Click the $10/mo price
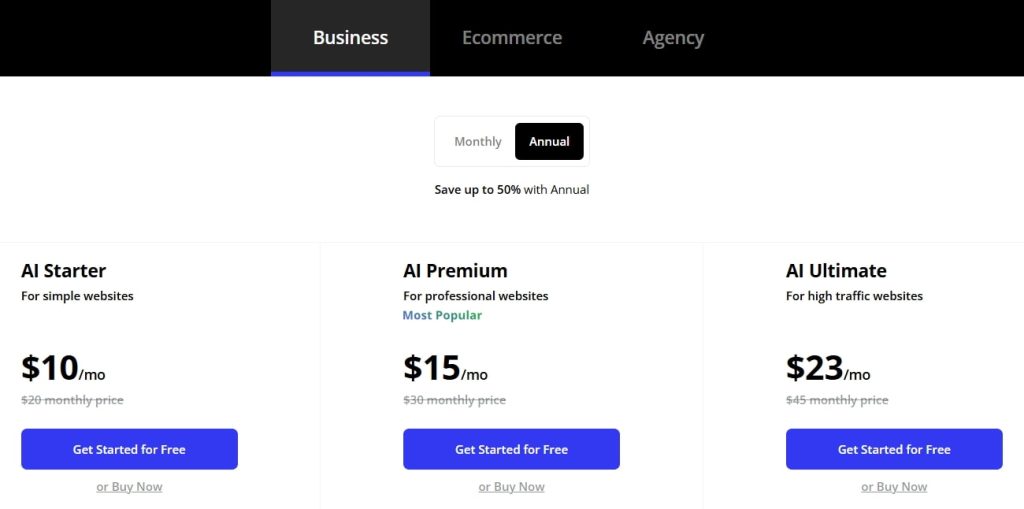Image resolution: width=1024 pixels, height=509 pixels. tap(62, 369)
